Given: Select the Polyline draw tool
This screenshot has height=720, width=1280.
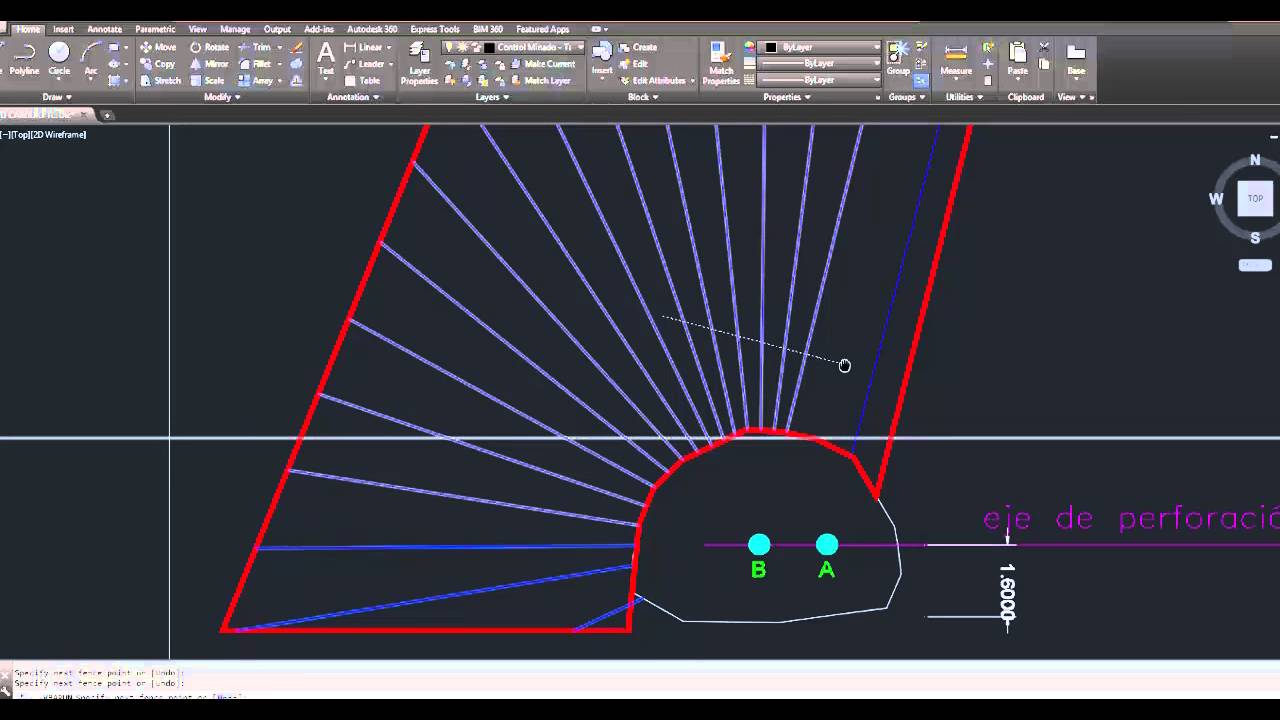Looking at the screenshot, I should pos(25,59).
